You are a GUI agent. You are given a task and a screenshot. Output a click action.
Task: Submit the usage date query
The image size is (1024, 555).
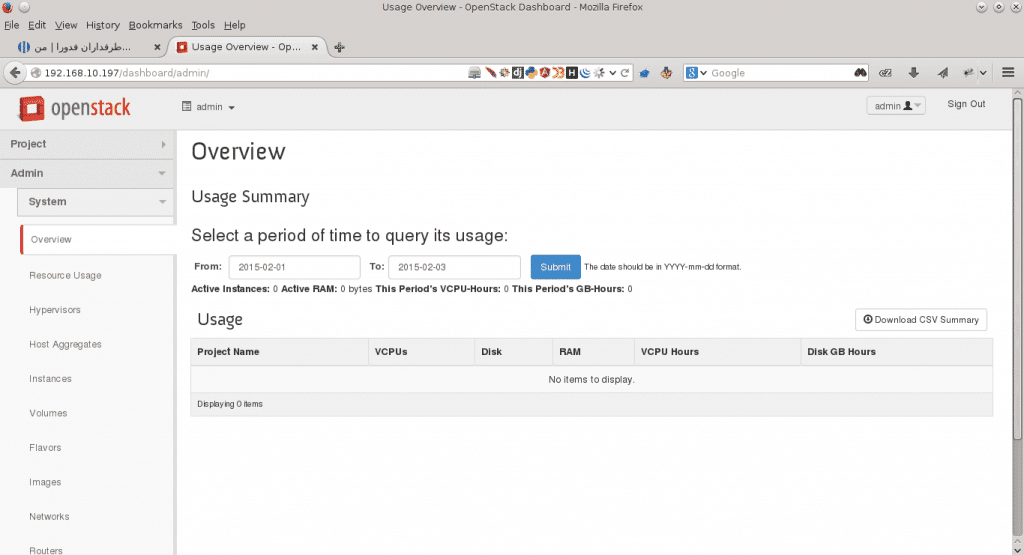click(555, 267)
